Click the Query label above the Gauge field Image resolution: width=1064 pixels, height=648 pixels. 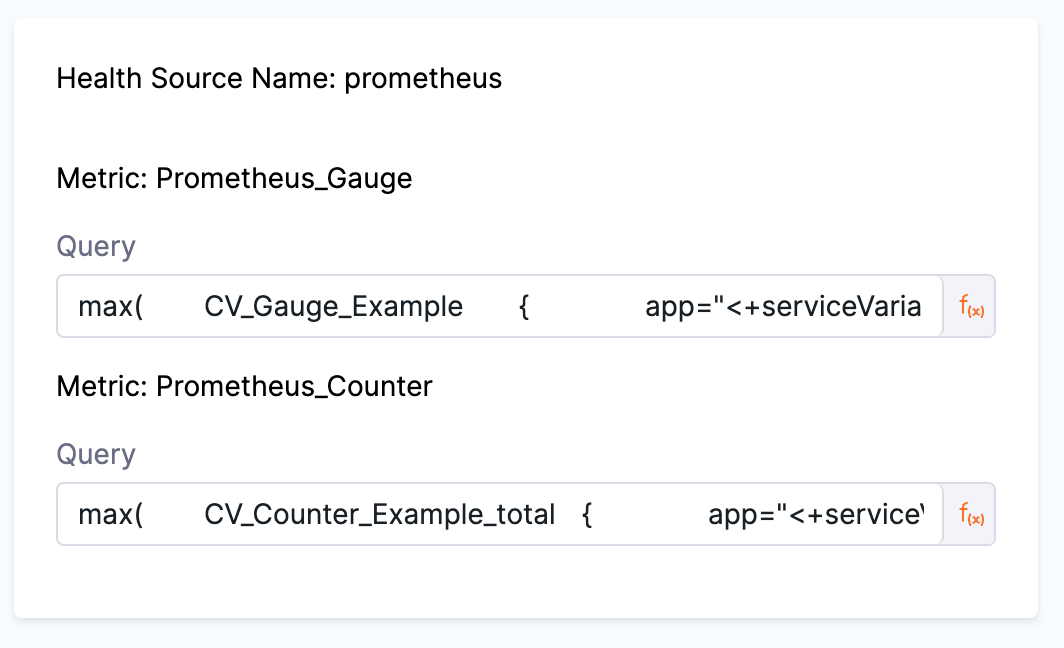click(x=96, y=246)
